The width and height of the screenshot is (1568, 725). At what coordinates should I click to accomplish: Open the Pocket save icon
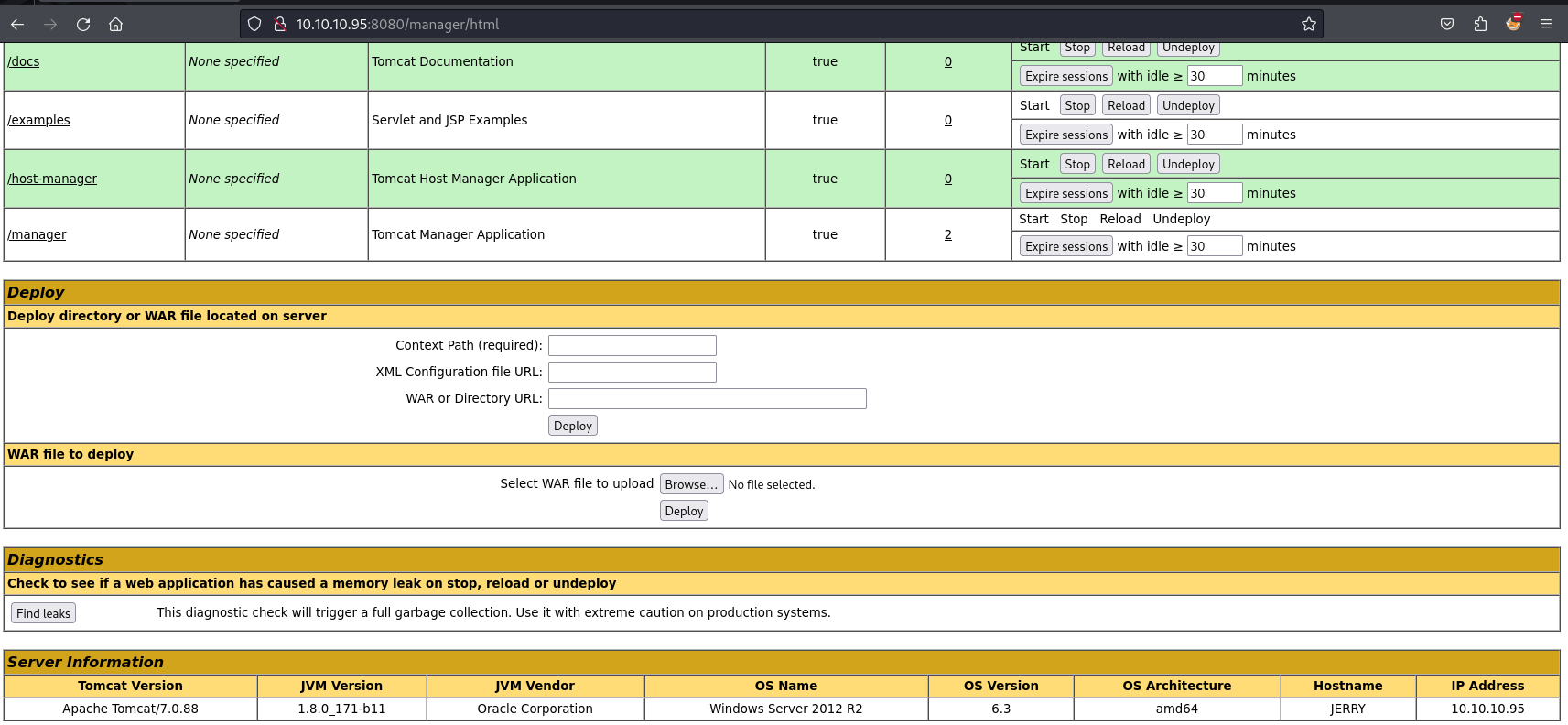(x=1447, y=25)
